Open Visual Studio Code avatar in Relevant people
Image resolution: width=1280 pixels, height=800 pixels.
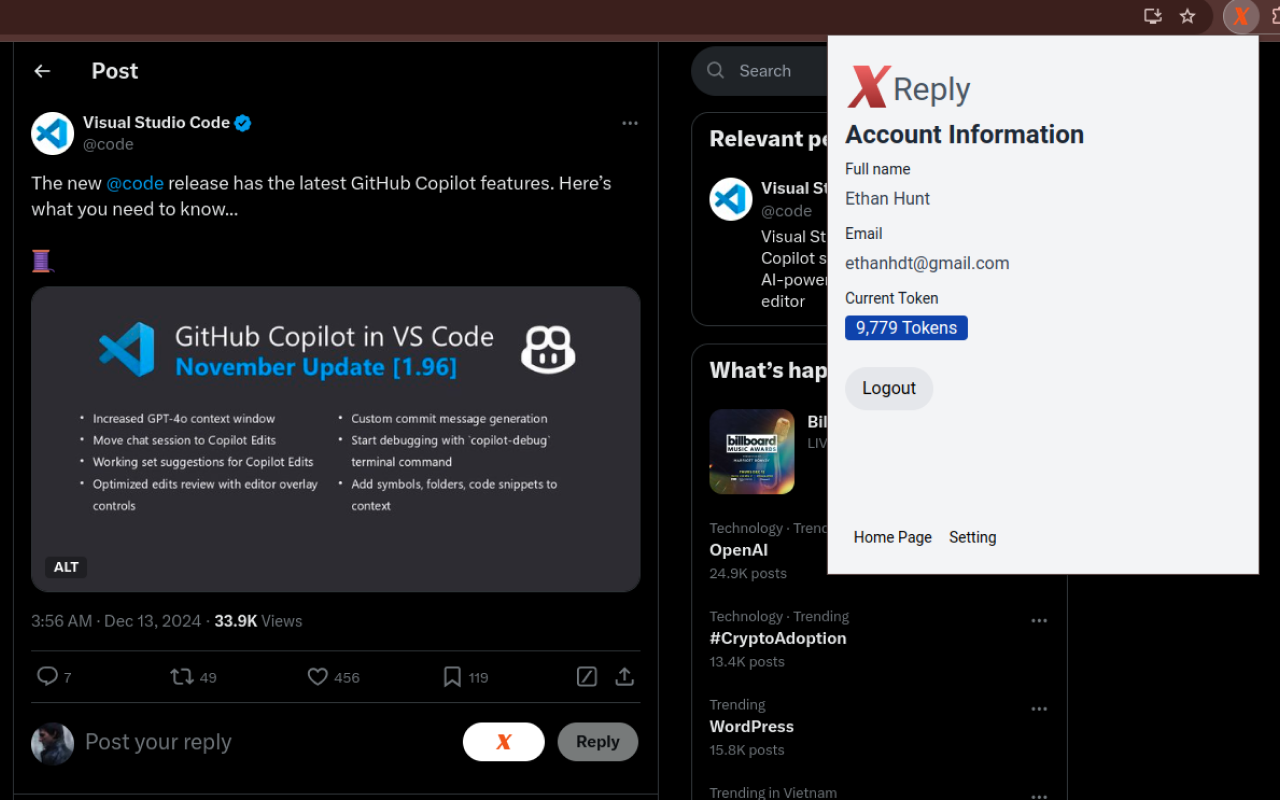coord(731,200)
